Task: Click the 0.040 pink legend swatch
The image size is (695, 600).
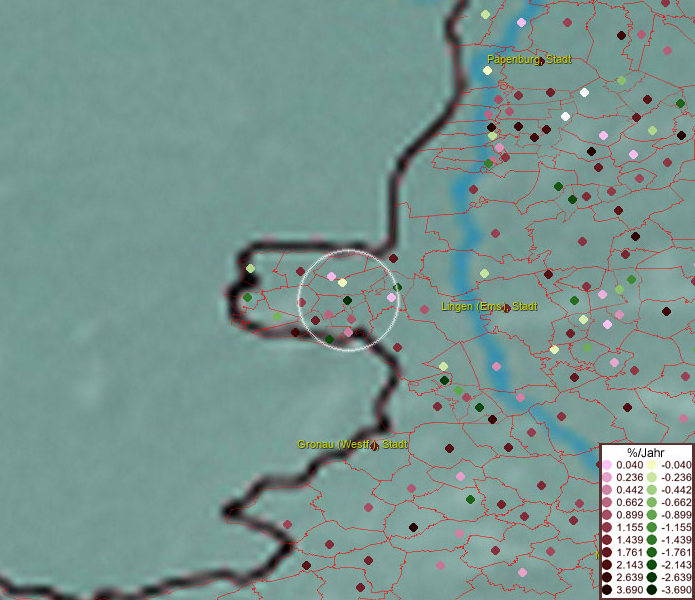Action: 607,465
